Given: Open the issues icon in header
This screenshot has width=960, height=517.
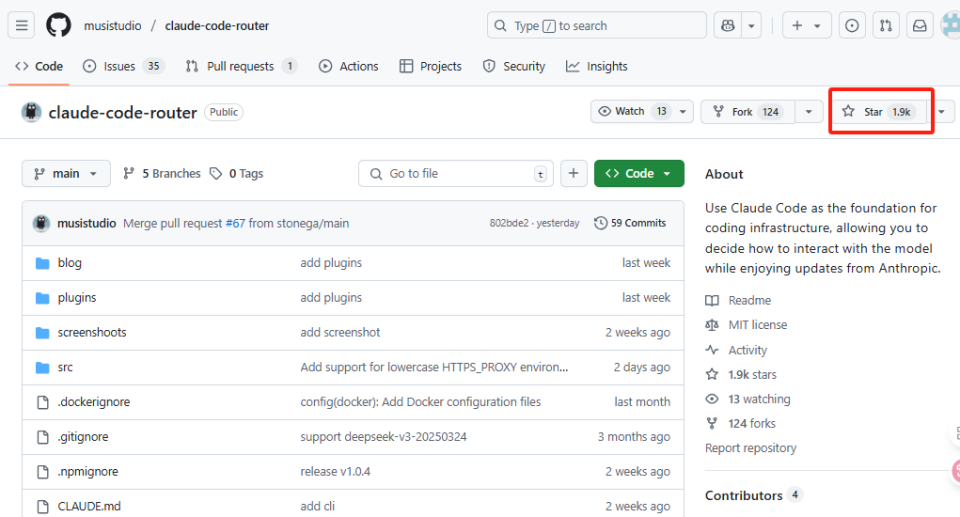Looking at the screenshot, I should (x=852, y=26).
